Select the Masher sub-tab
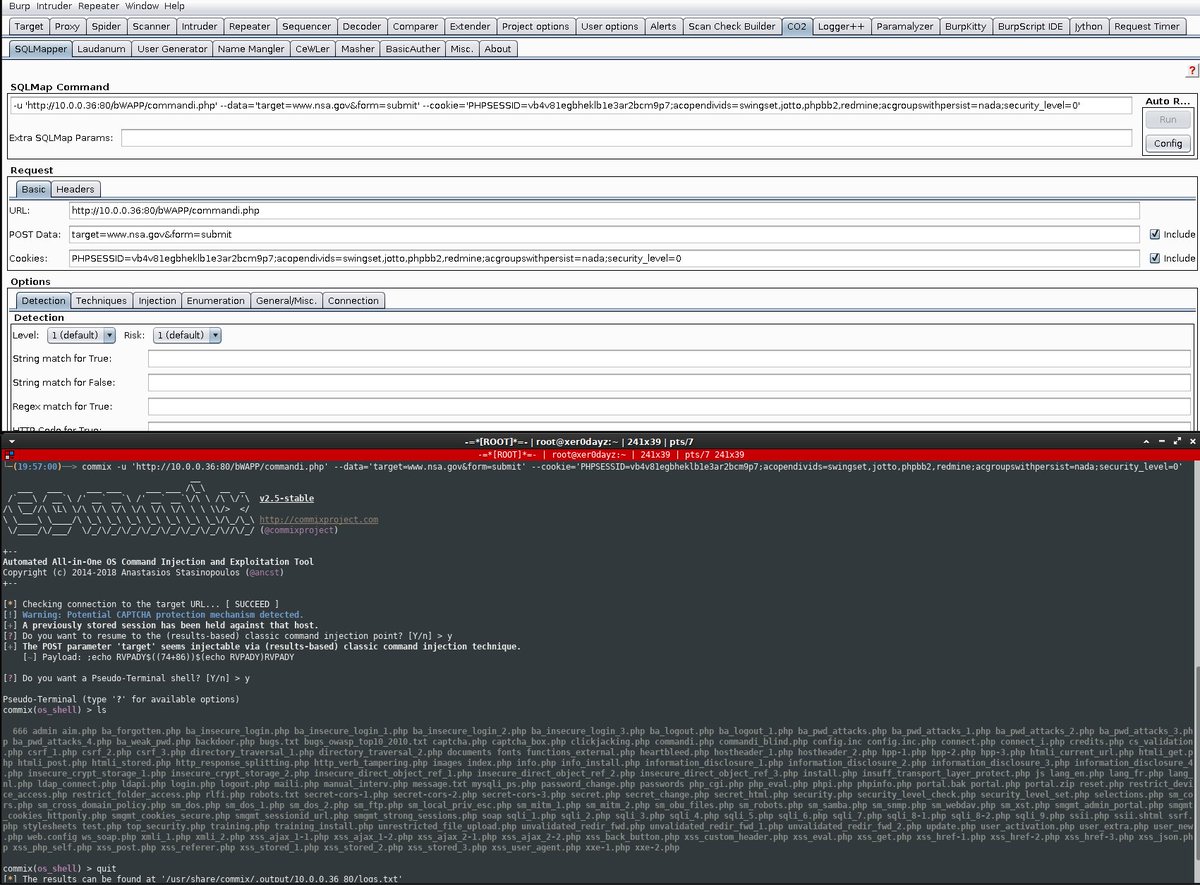The height and width of the screenshot is (885, 1200). coord(358,48)
